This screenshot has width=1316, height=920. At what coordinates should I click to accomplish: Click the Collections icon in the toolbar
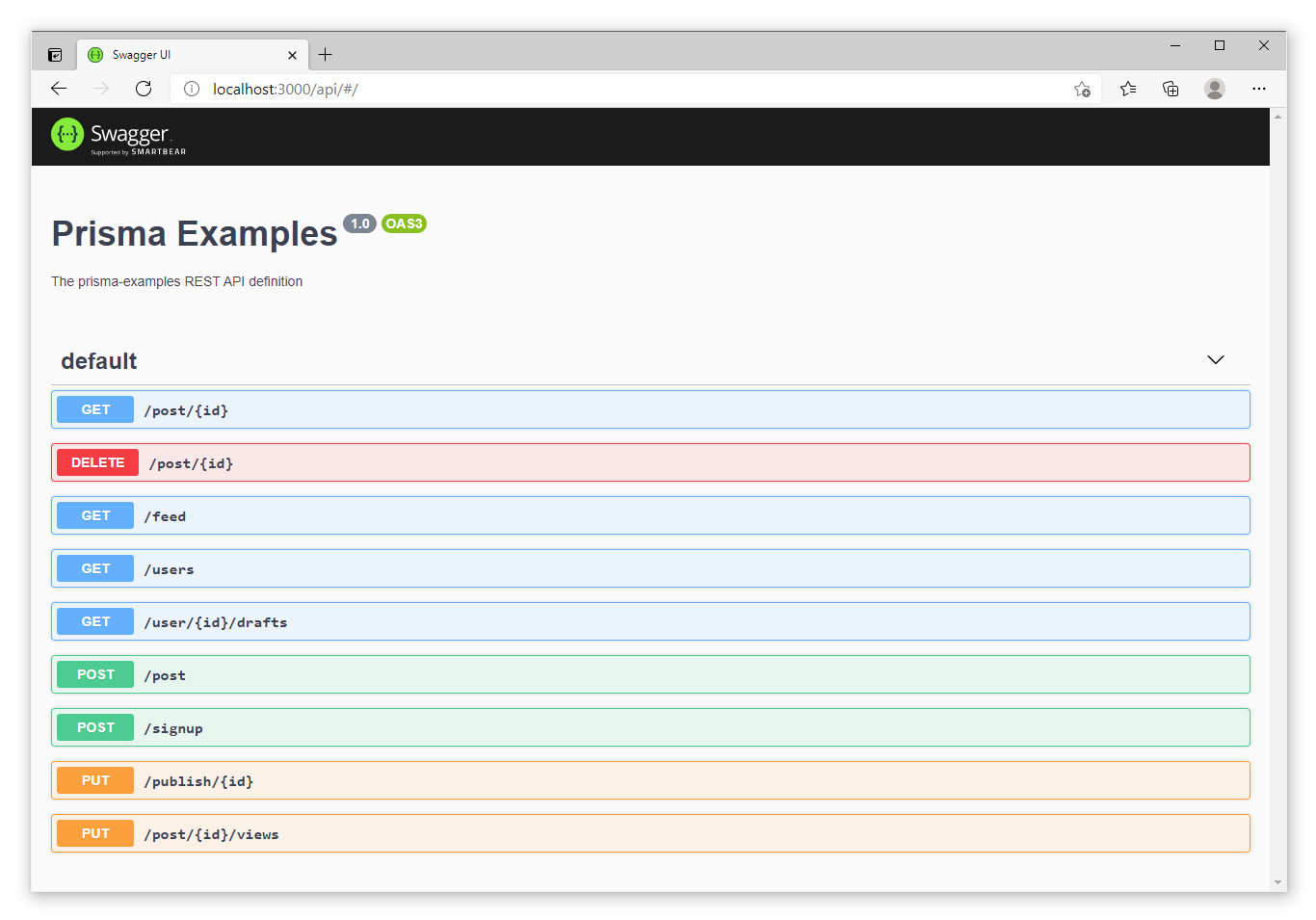[x=1171, y=89]
